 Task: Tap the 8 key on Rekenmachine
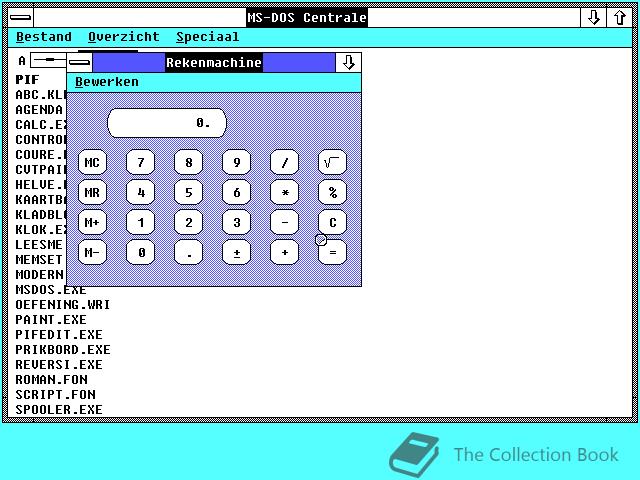click(189, 162)
